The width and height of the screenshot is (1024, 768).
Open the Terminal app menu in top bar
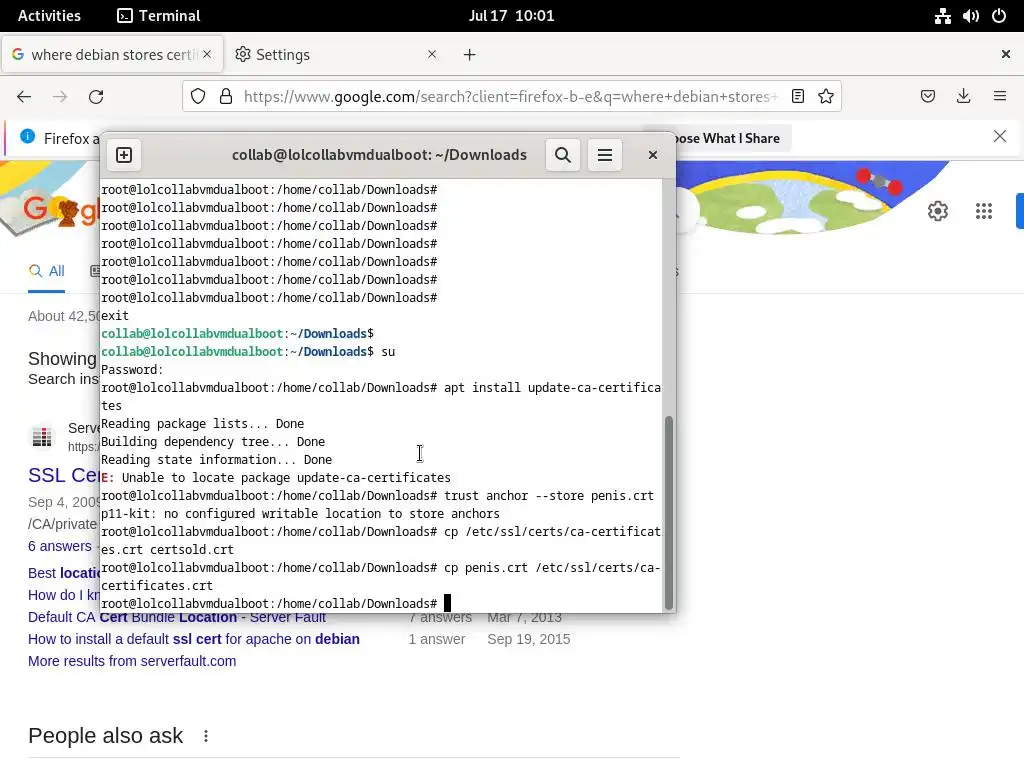(159, 16)
